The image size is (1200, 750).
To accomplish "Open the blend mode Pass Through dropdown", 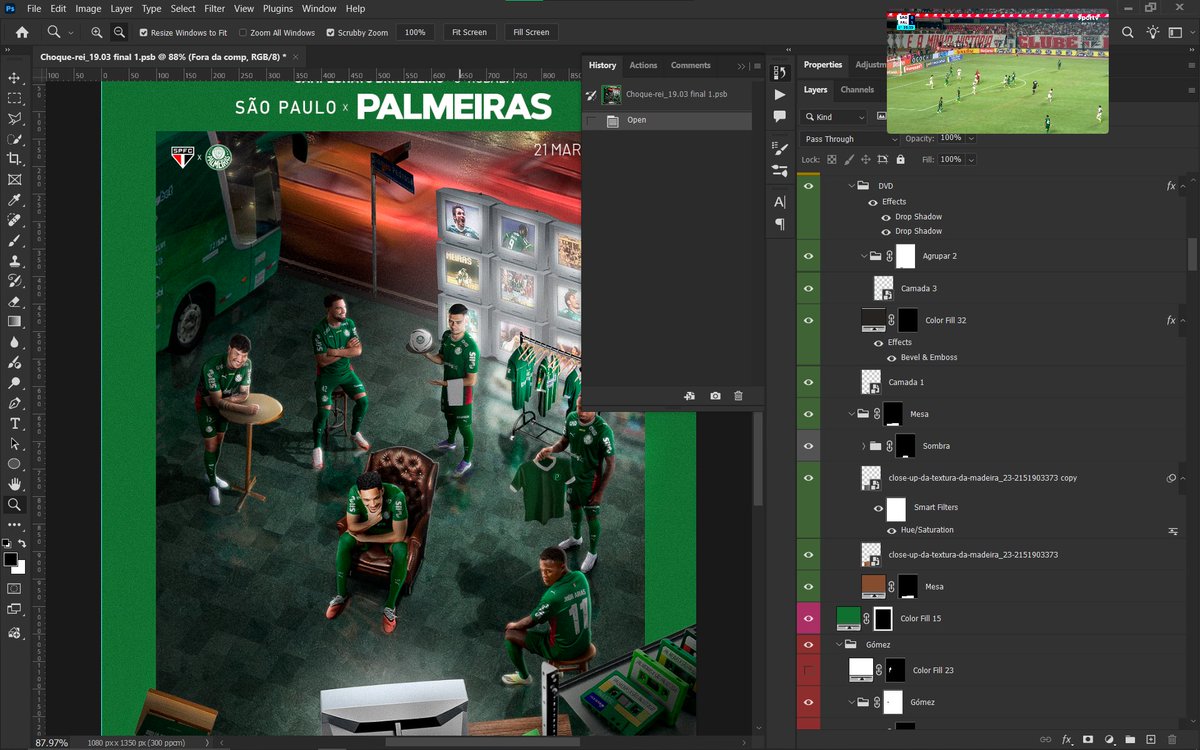I will click(x=851, y=139).
